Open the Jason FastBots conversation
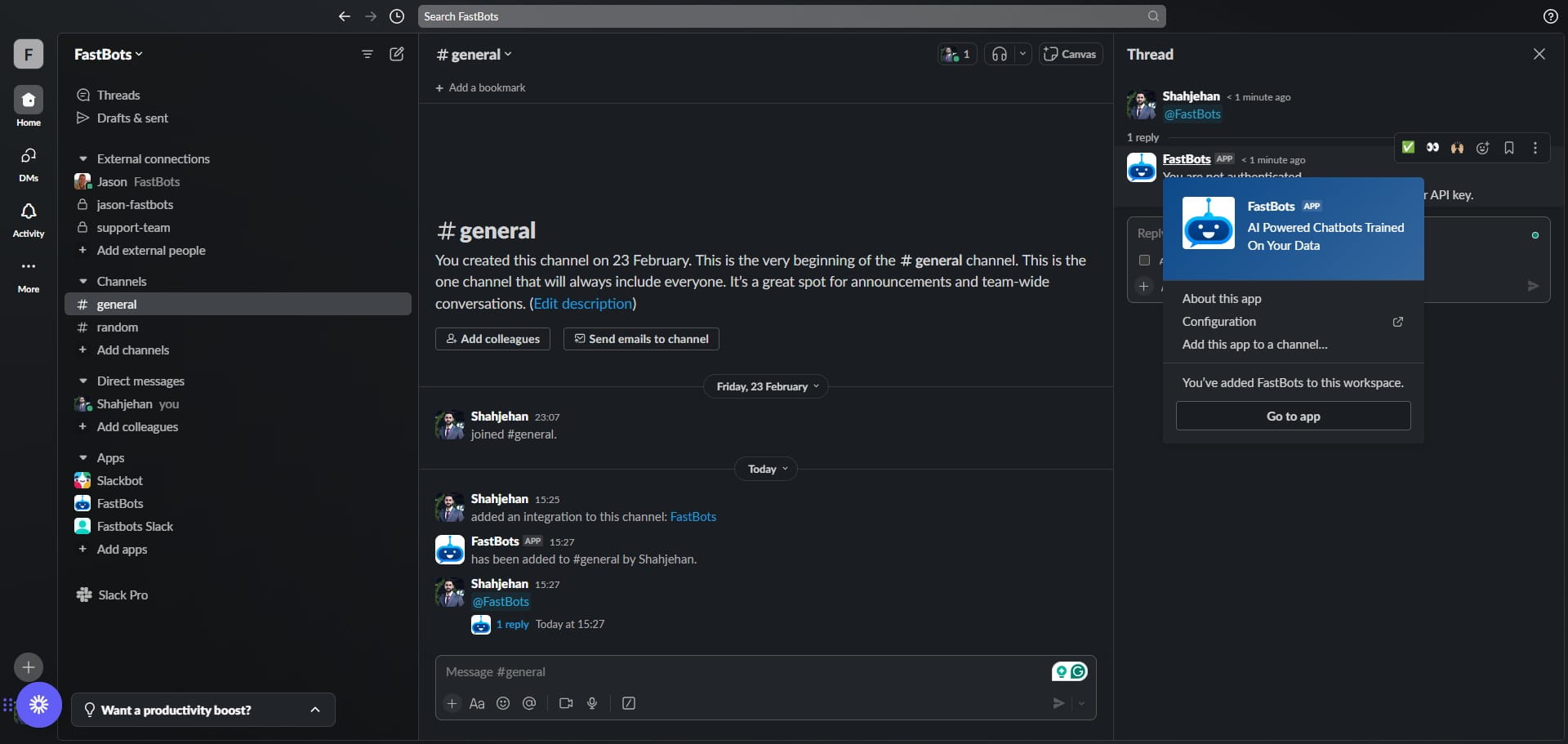 tap(238, 181)
